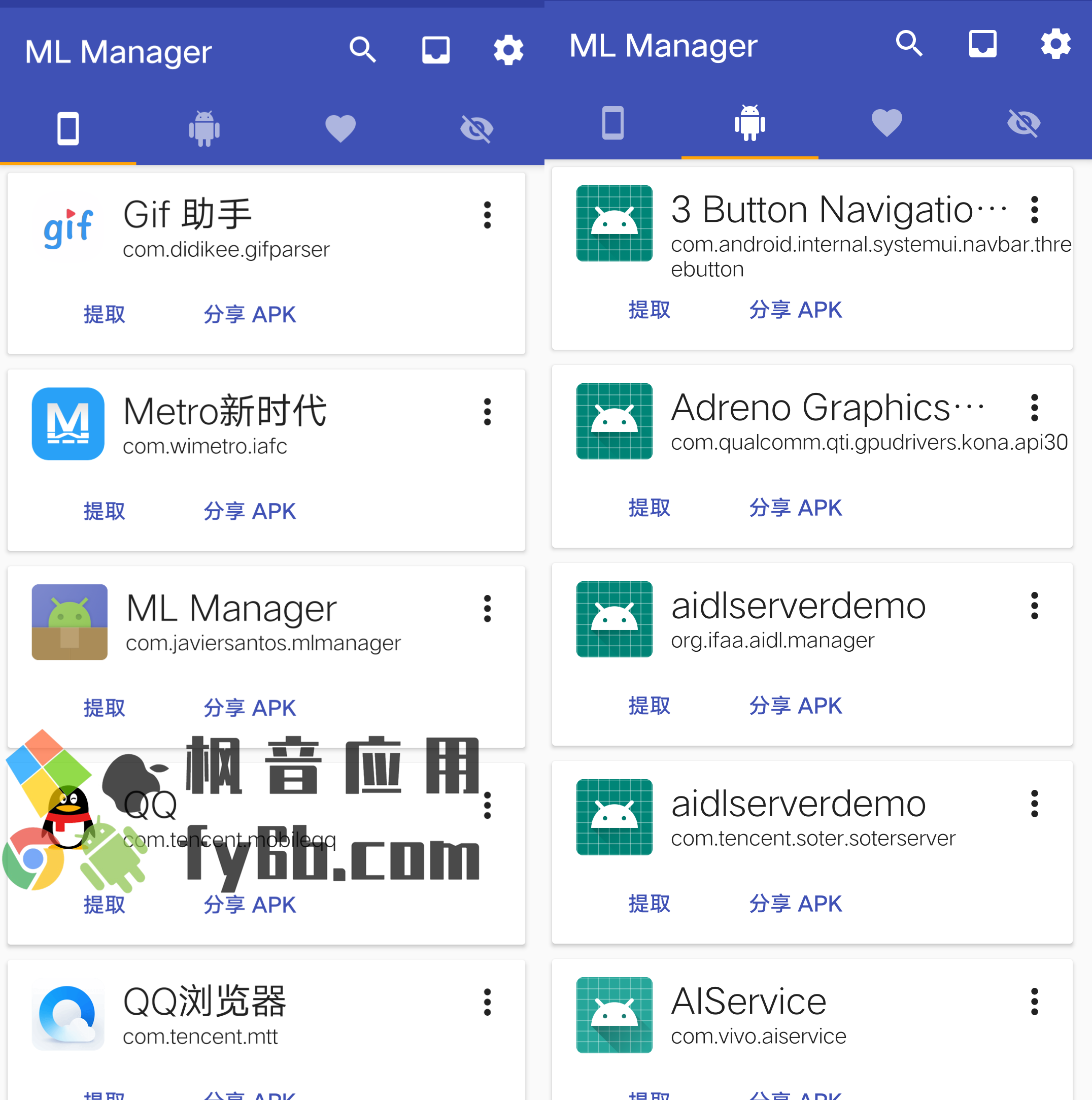1092x1100 pixels.
Task: Click 提取 for Gif 助手
Action: [104, 314]
